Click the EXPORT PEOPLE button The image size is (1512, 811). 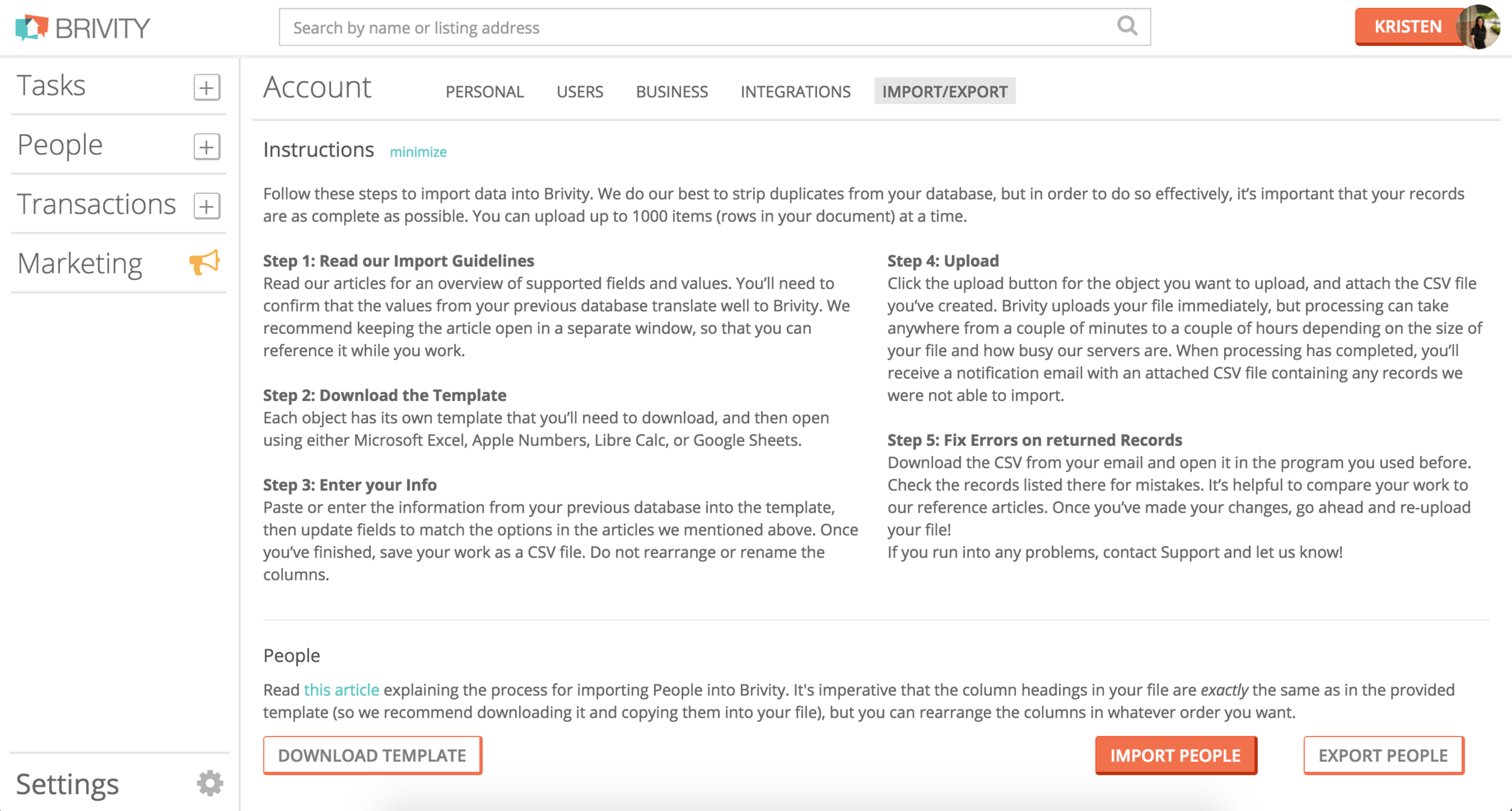pos(1383,755)
